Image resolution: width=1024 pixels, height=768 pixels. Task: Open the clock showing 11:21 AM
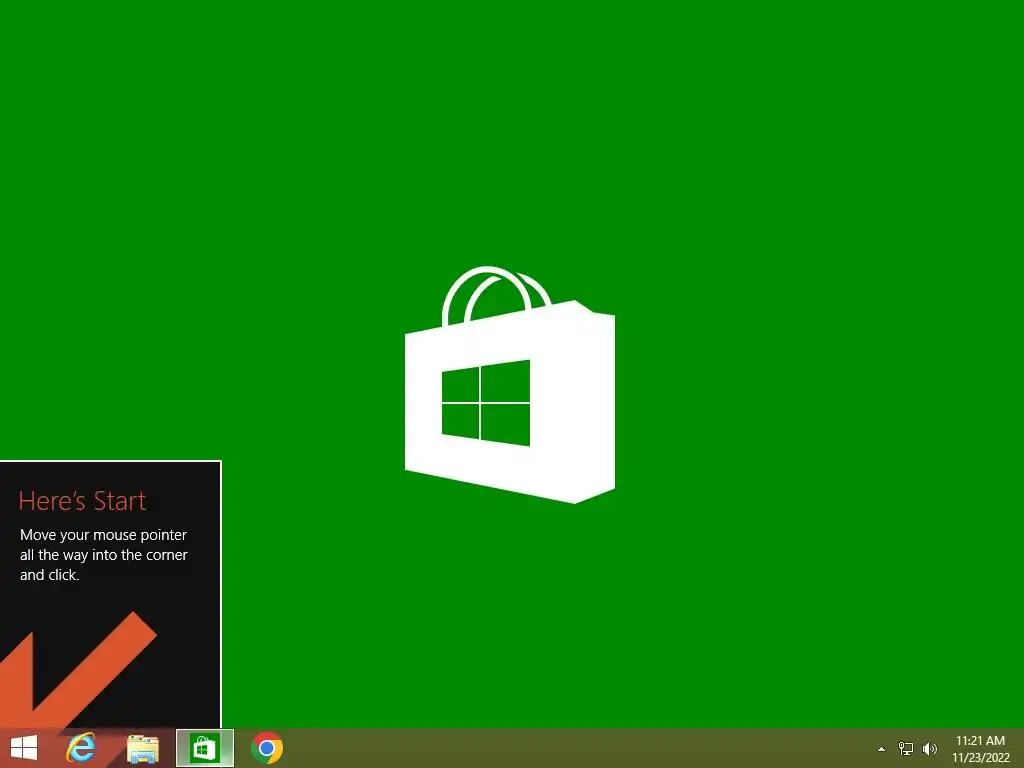pos(981,749)
